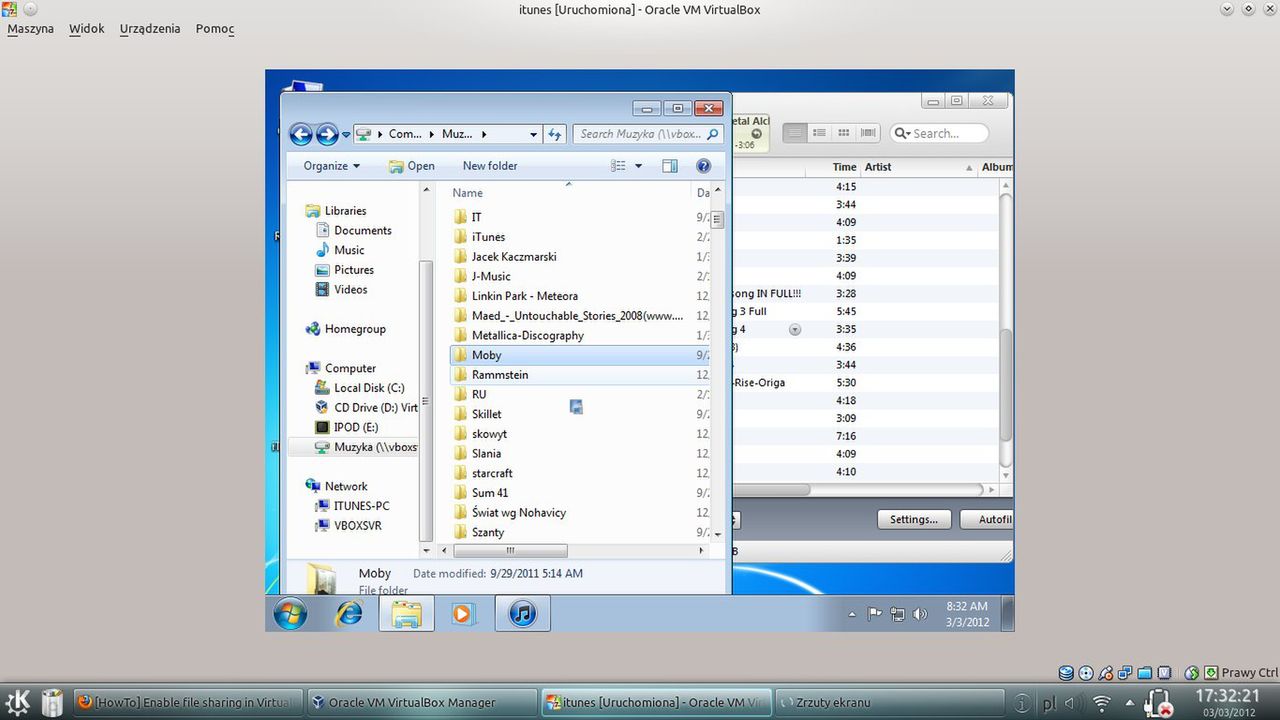Click the Explorer Forward arrow button
This screenshot has width=1280, height=720.
point(327,134)
